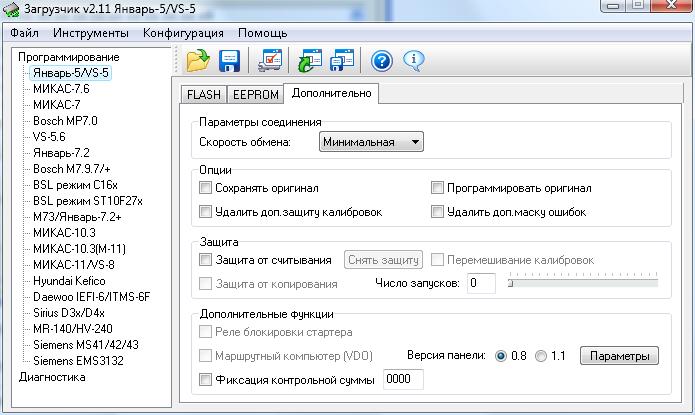Viewport: 695px width, 415px height.
Task: Click the Число запусков input field
Action: pyautogui.click(x=481, y=283)
